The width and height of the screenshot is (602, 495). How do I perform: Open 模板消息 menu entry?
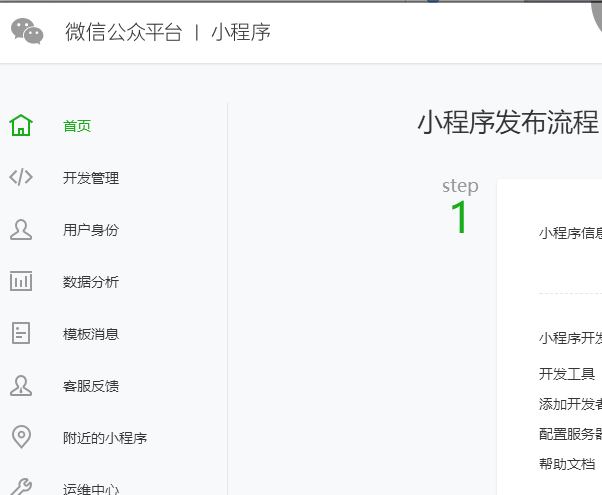pyautogui.click(x=91, y=334)
